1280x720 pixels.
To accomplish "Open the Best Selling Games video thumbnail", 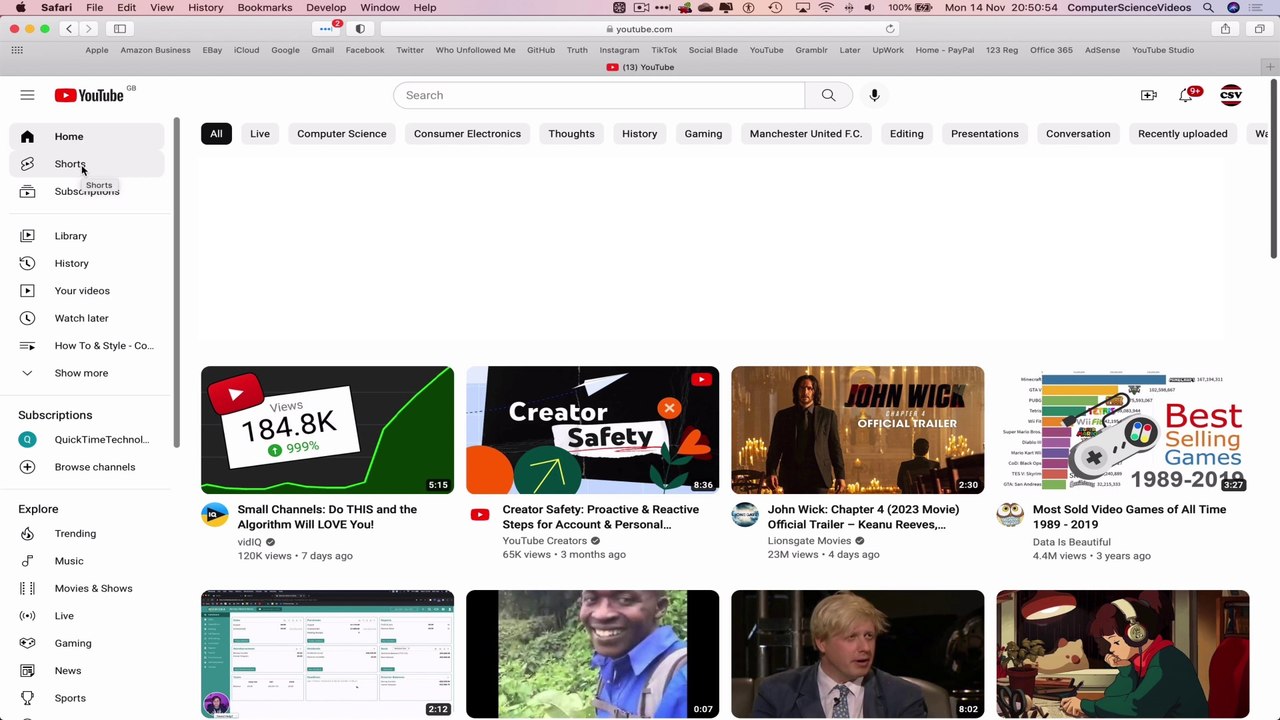I will click(1122, 430).
